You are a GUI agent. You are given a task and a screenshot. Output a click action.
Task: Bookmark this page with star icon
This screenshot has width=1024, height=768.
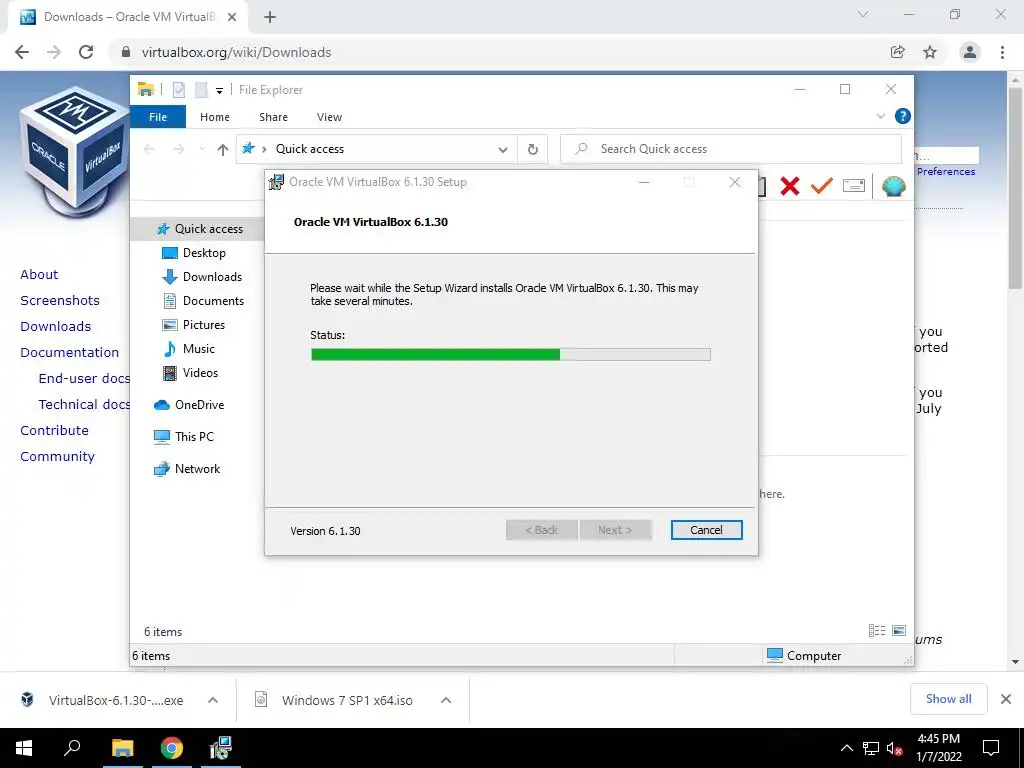930,52
